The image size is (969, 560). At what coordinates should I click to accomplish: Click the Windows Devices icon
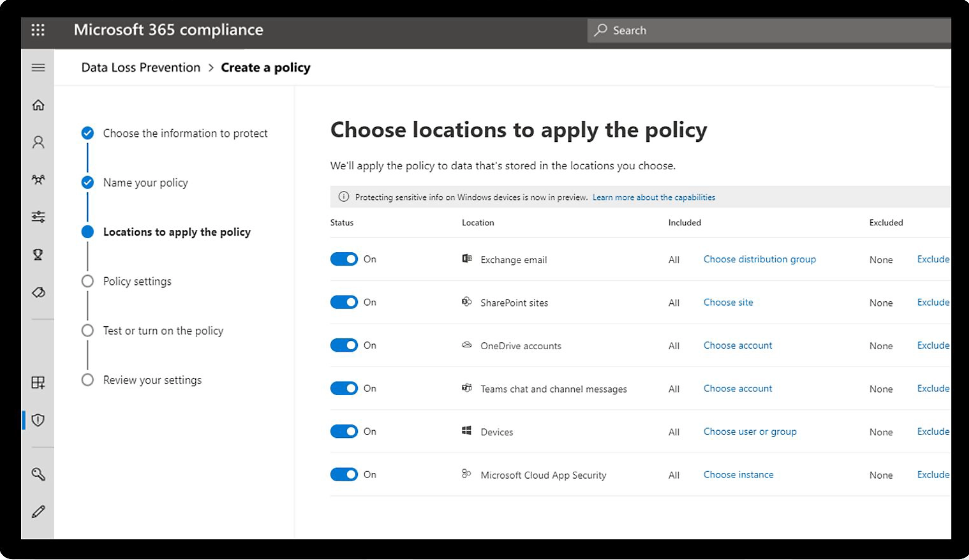point(467,431)
